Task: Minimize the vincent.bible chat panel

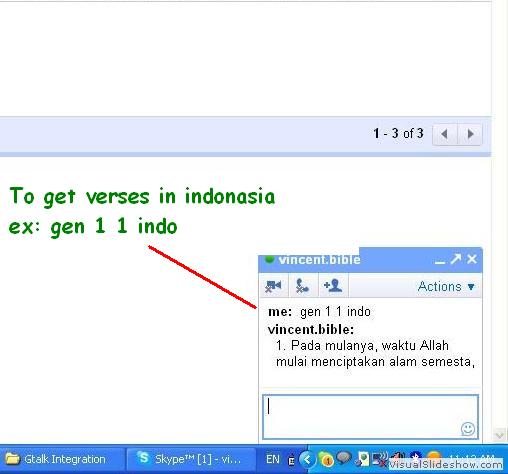Action: click(440, 261)
